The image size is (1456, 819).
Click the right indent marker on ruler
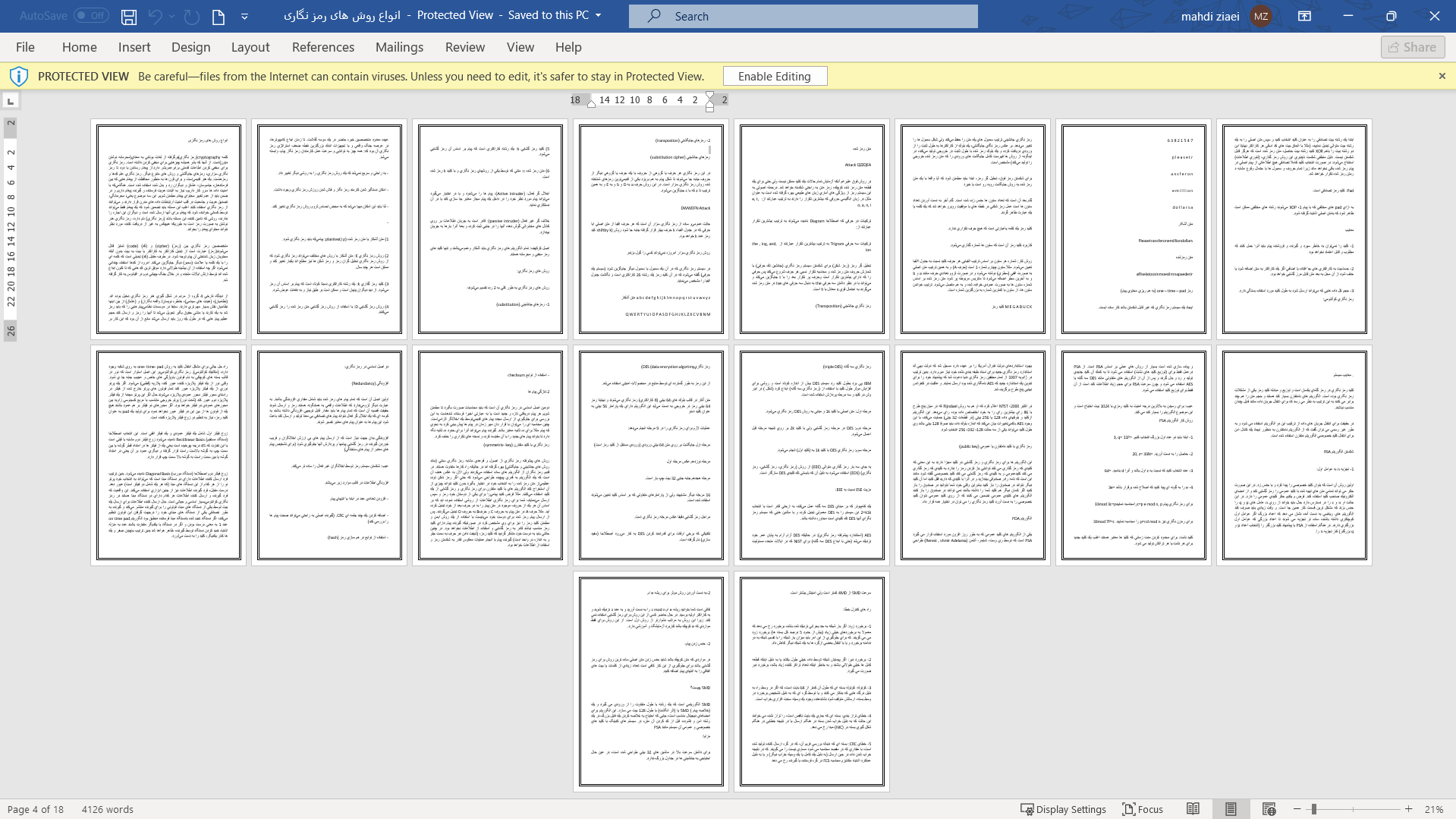(591, 104)
